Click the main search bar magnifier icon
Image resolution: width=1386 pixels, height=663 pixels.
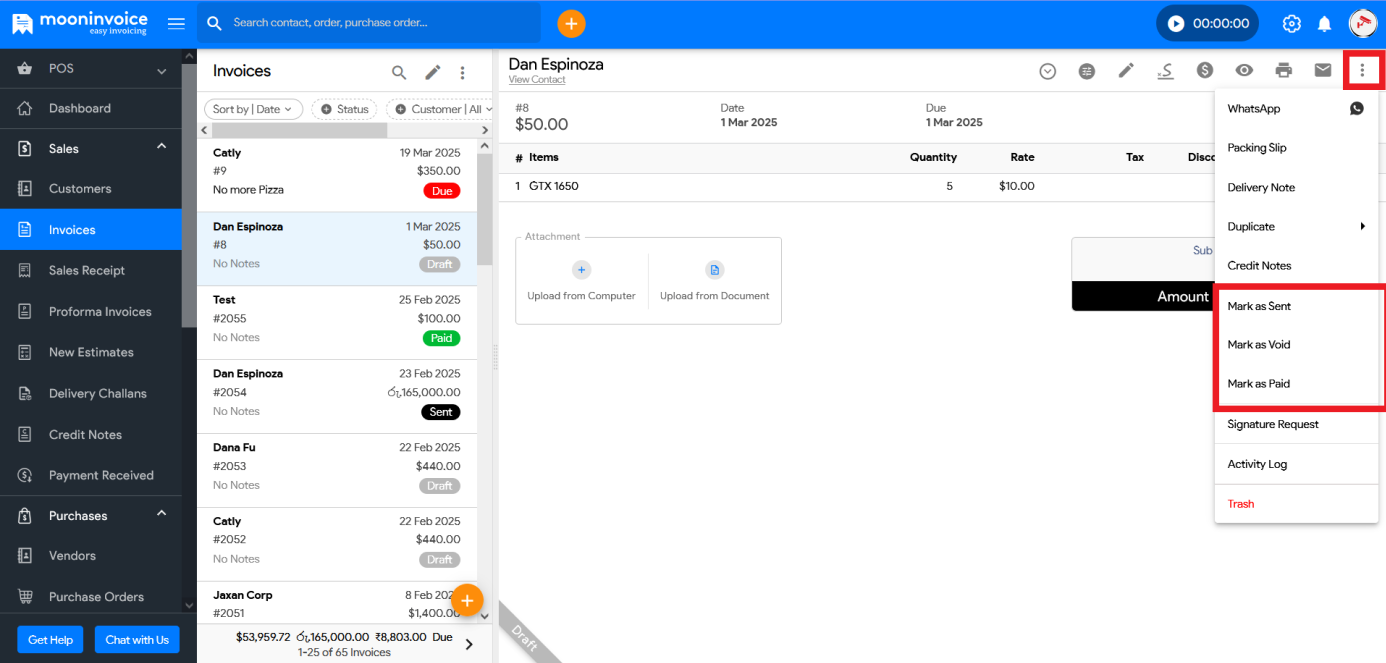coord(213,23)
